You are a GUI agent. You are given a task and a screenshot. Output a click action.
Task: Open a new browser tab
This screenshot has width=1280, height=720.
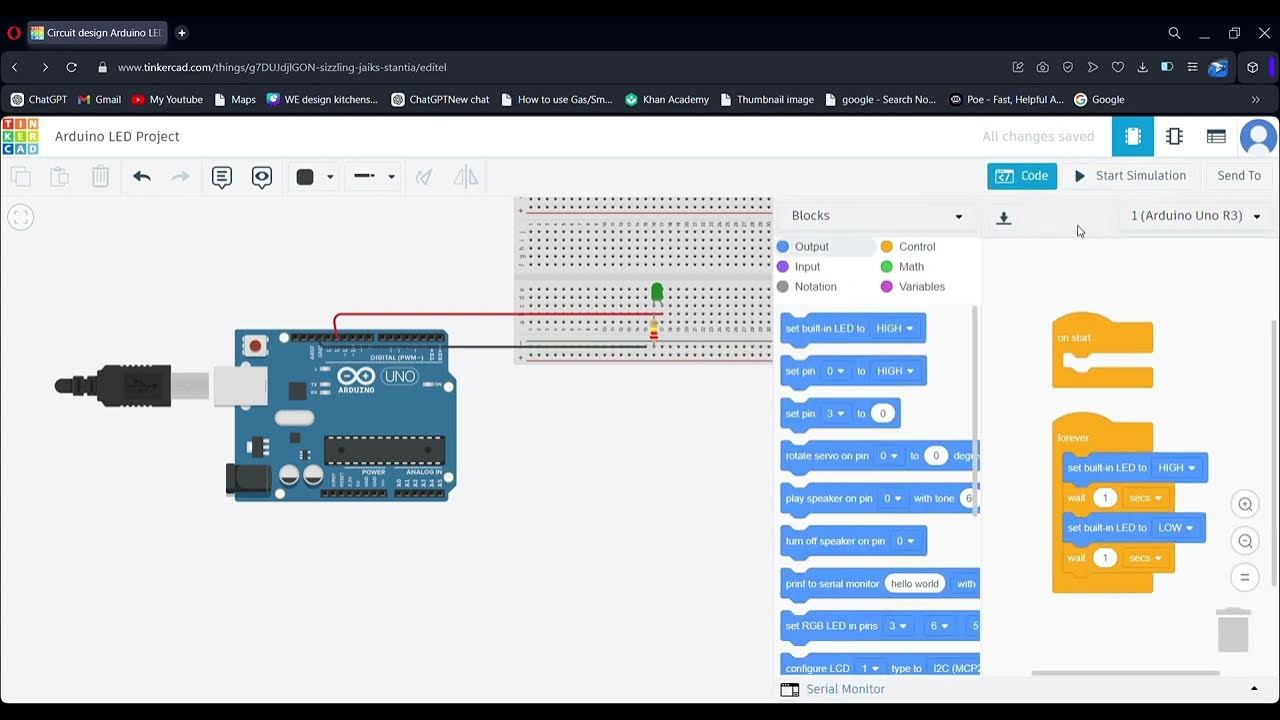[182, 33]
